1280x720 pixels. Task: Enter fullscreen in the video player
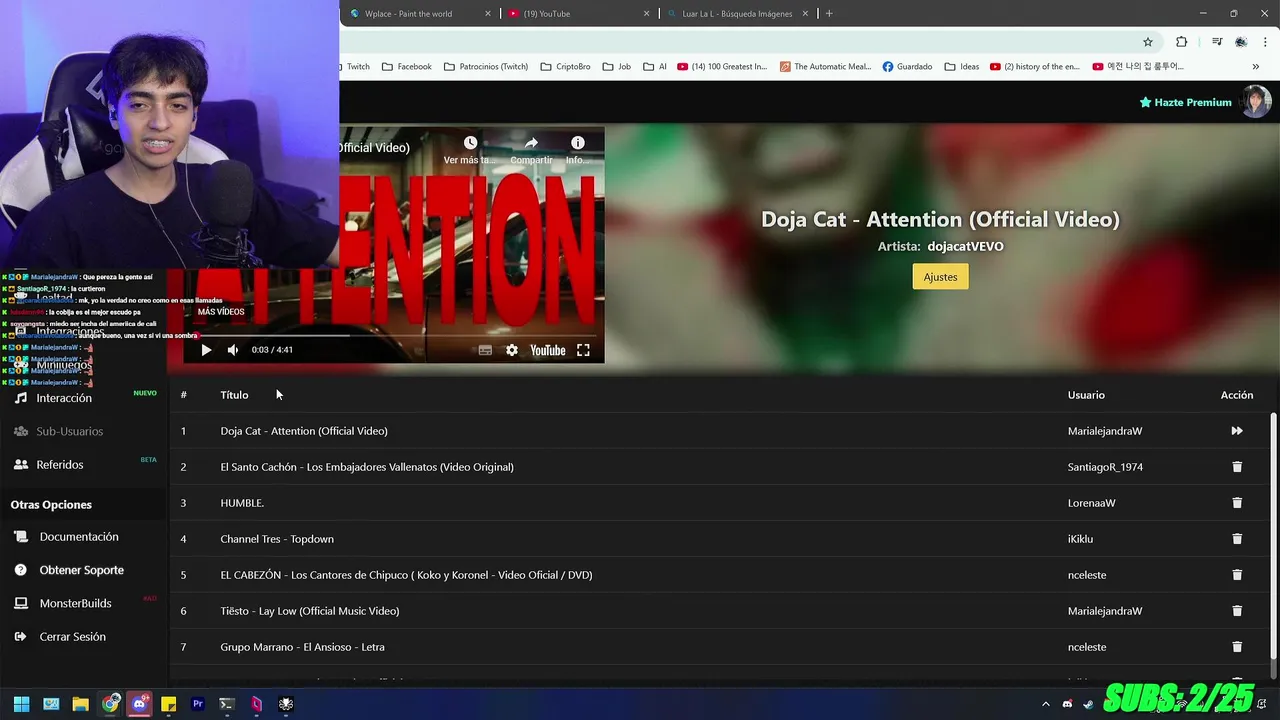(583, 350)
